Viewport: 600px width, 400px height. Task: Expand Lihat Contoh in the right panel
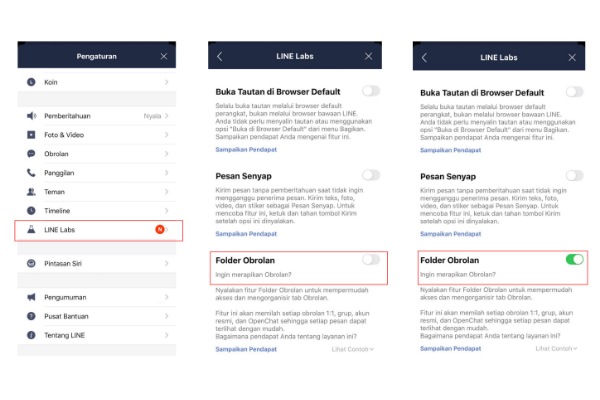click(557, 349)
